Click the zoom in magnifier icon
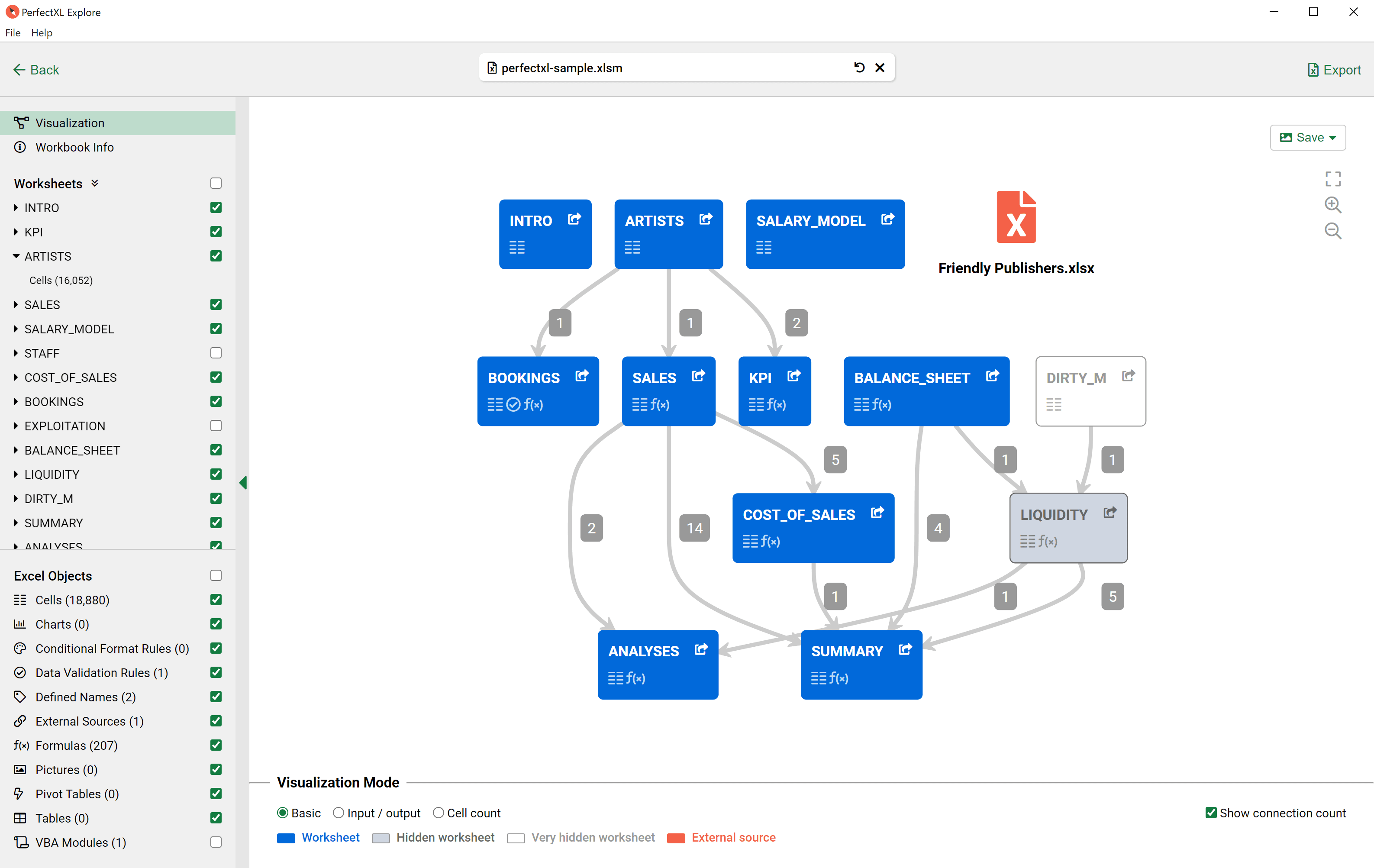The height and width of the screenshot is (868, 1374). [1333, 205]
